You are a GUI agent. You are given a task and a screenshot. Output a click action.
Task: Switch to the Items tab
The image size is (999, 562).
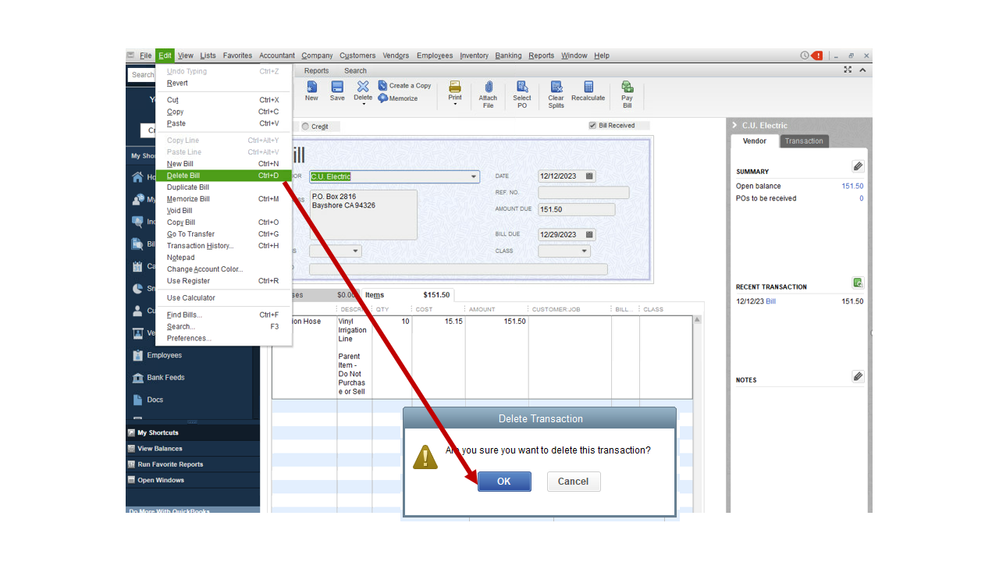[x=375, y=295]
